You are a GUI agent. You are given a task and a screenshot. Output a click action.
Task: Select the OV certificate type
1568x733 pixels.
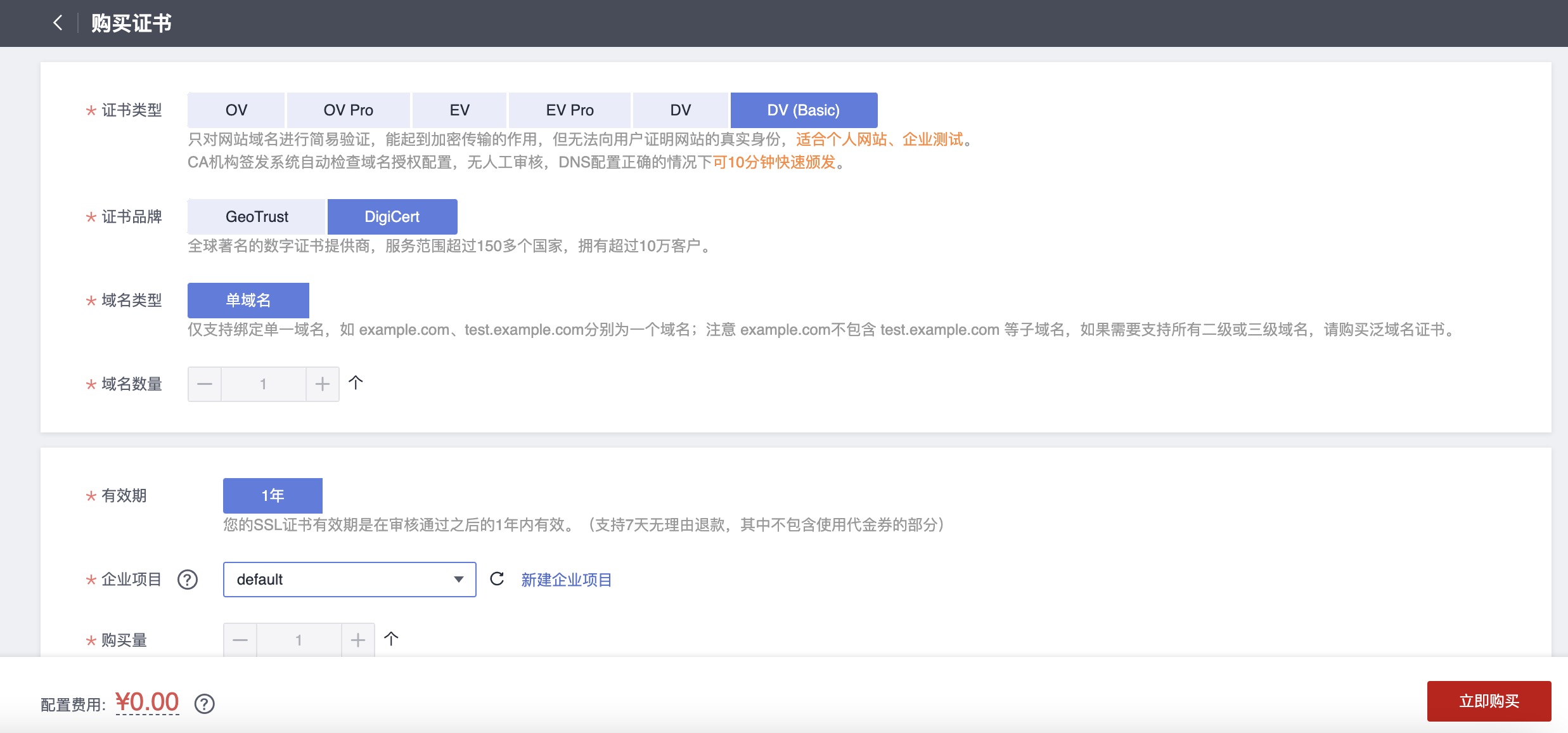click(x=235, y=110)
